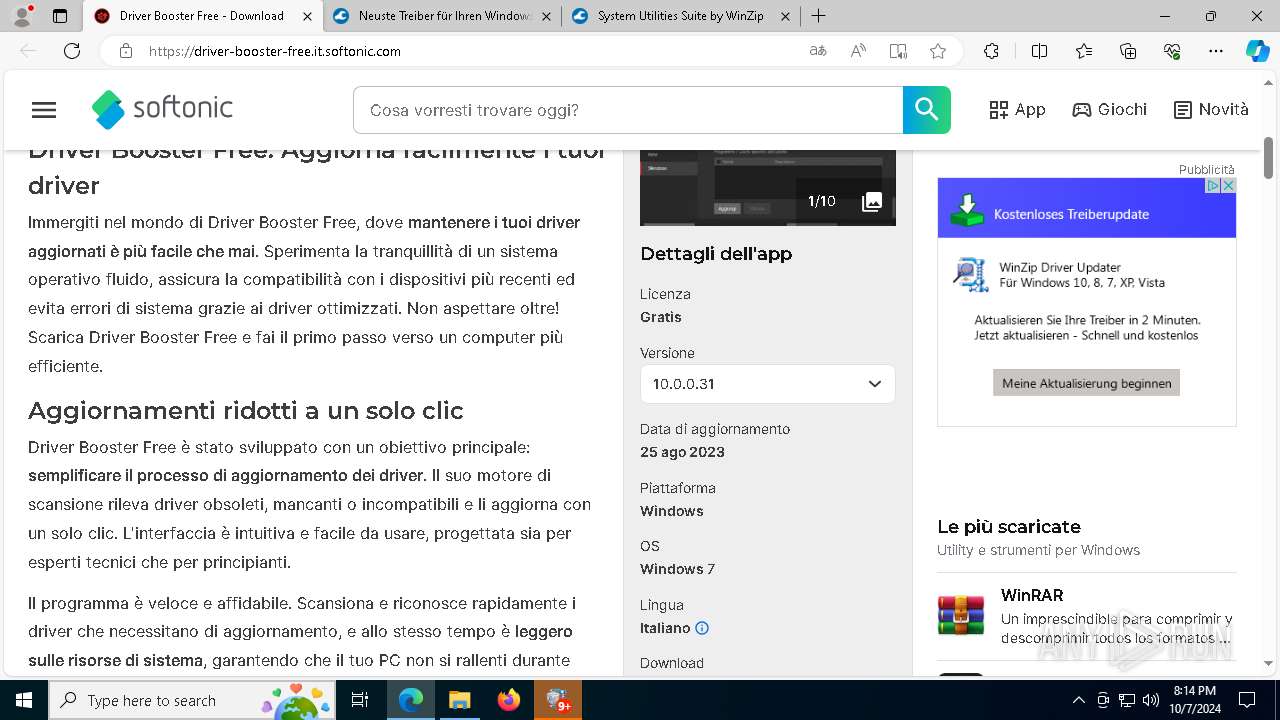Activate Read aloud icon
The image size is (1280, 720).
click(858, 51)
